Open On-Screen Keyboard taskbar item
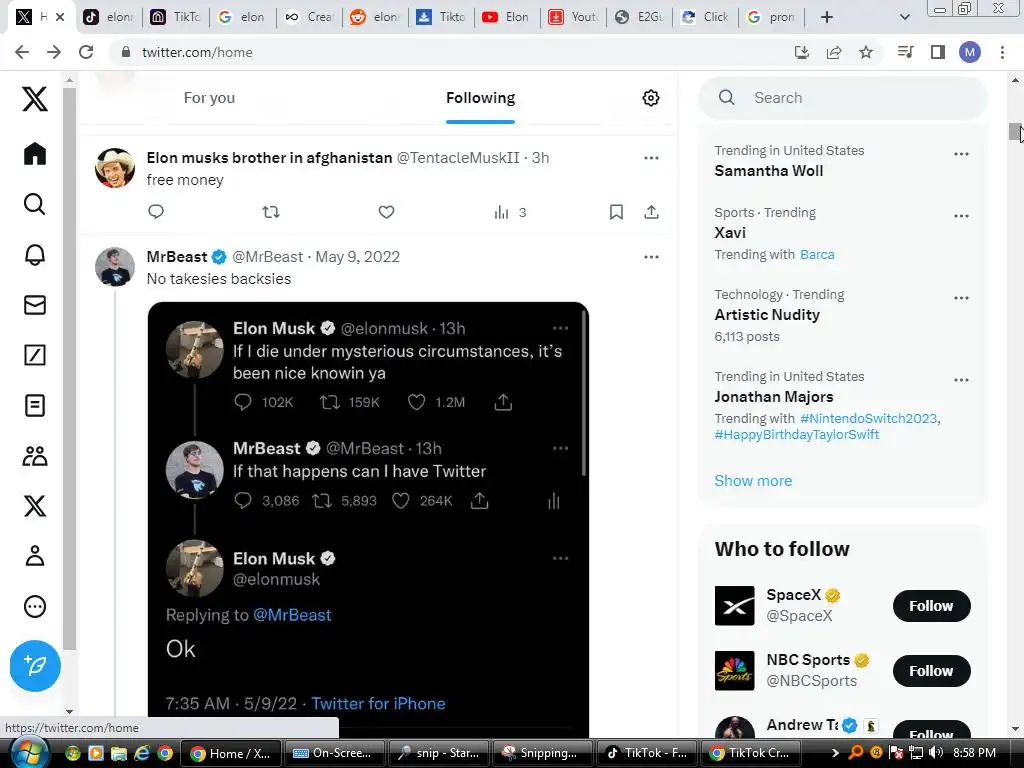 pos(334,753)
